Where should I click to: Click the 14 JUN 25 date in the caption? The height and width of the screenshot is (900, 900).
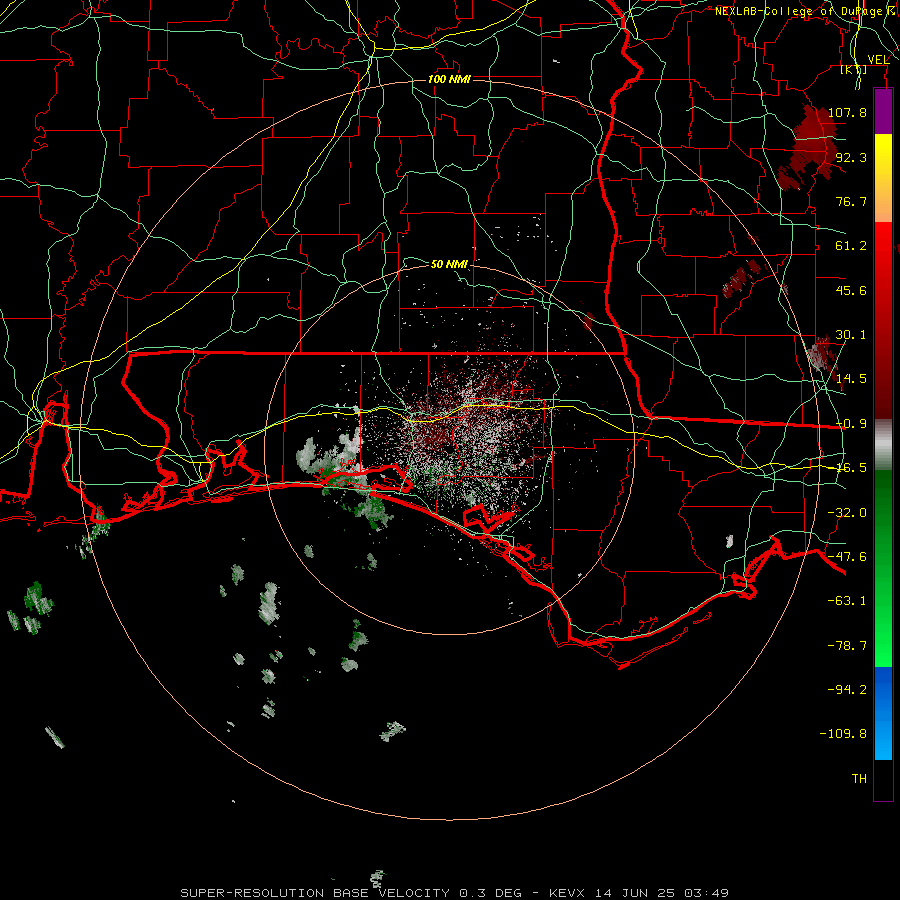(634, 893)
